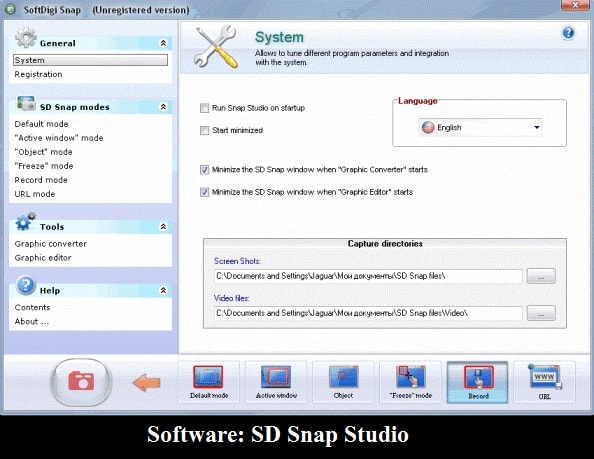This screenshot has height=459, width=594.
Task: Launch Graphic editor from Tools
Action: (43, 258)
